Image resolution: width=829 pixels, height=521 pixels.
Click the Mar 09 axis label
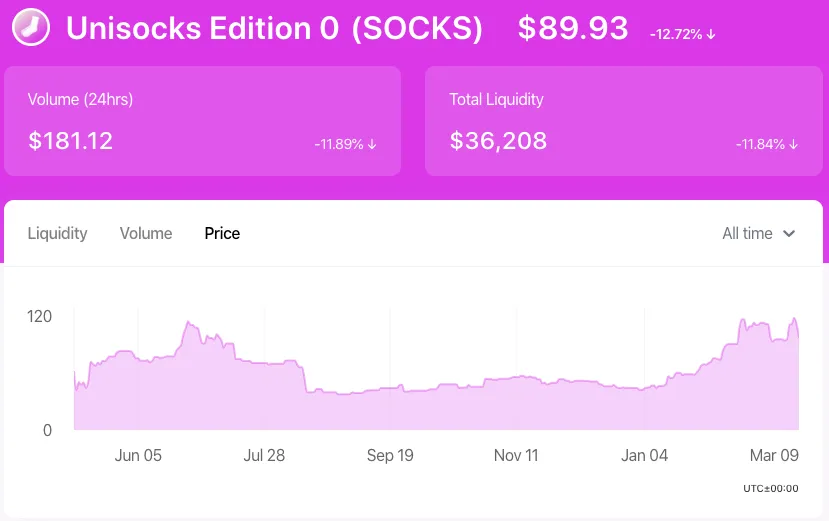pyautogui.click(x=774, y=455)
